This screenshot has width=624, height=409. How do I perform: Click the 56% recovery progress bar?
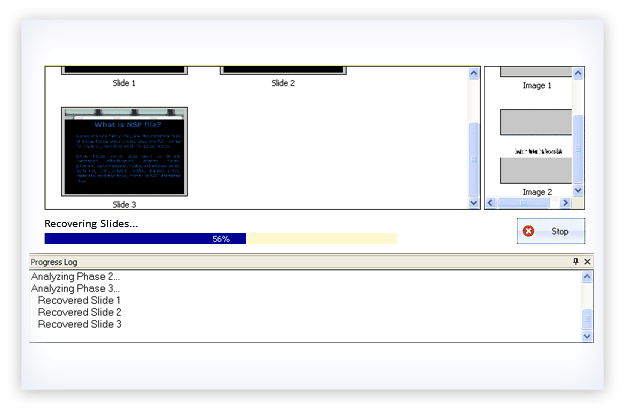[x=220, y=239]
